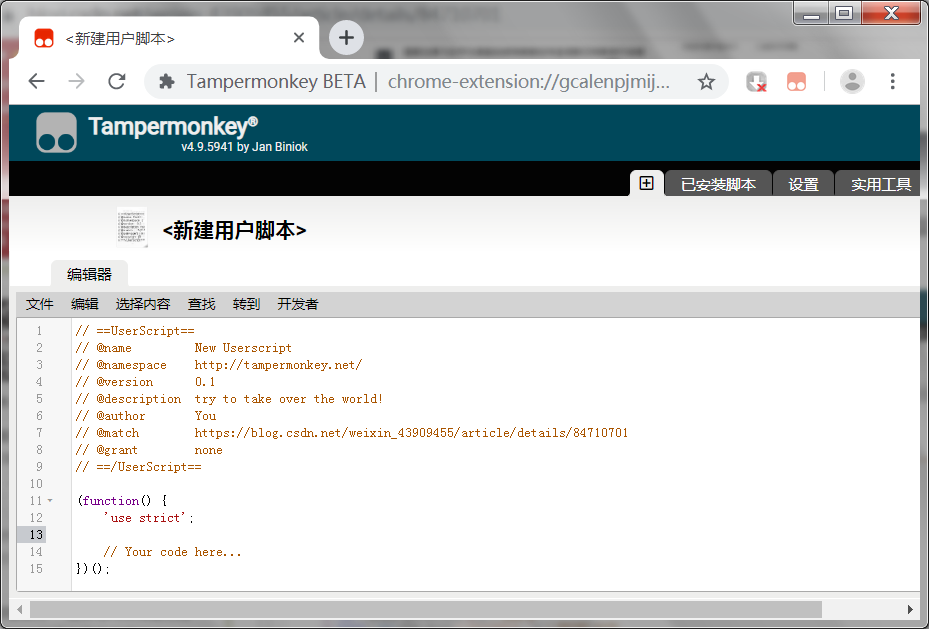Screen dimensions: 929x629
Task: Click the '// Your code here...' comment
Action: [172, 551]
